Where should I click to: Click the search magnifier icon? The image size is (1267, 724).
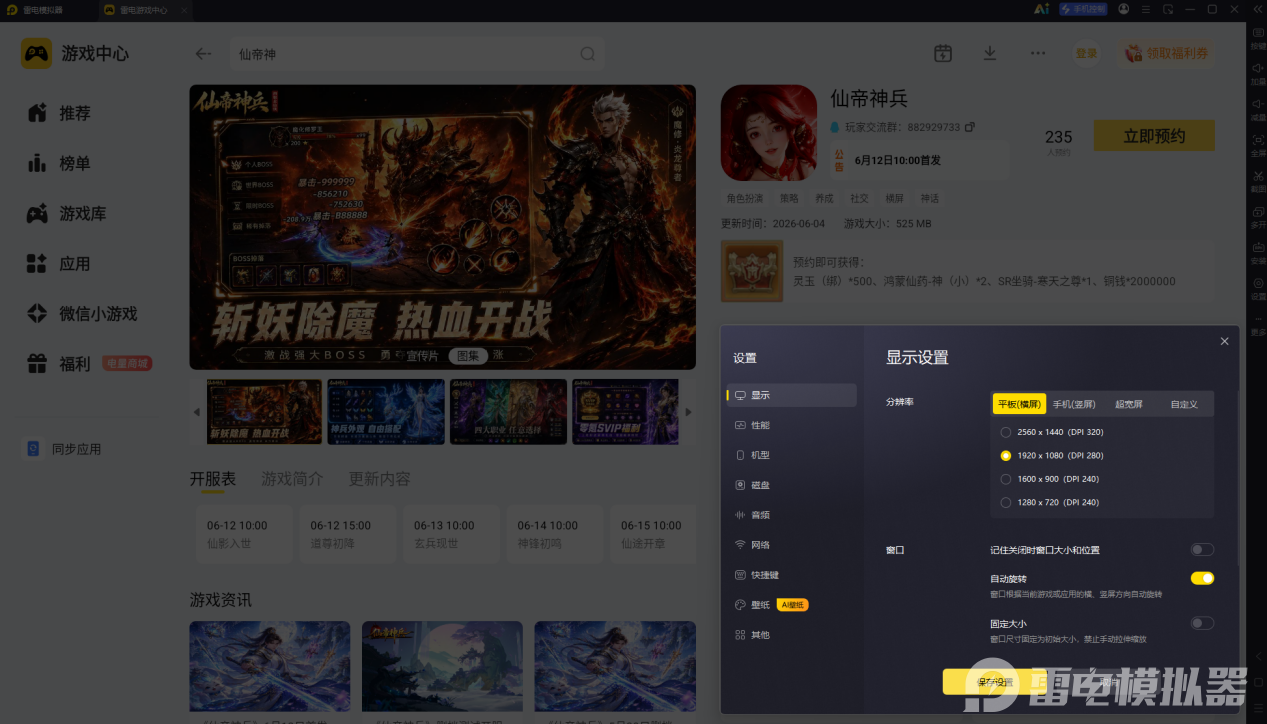click(x=588, y=54)
